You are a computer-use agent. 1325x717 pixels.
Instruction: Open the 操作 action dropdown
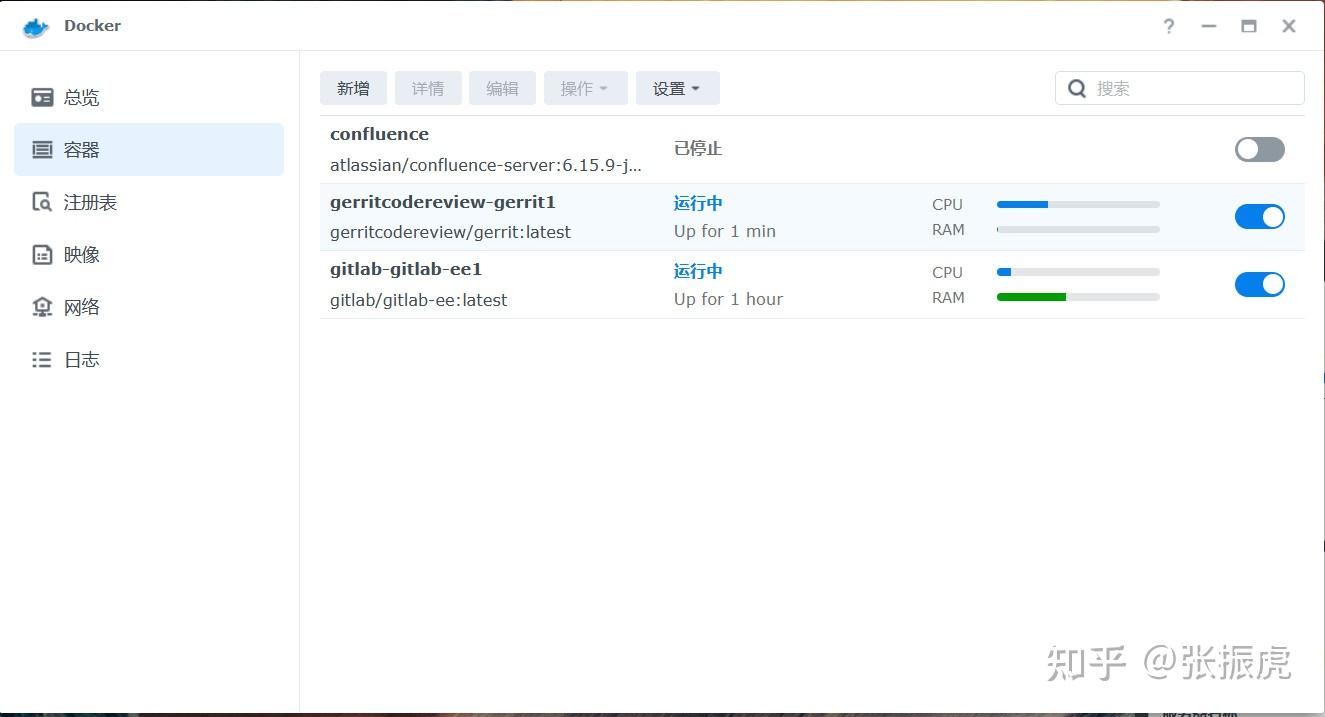point(584,88)
